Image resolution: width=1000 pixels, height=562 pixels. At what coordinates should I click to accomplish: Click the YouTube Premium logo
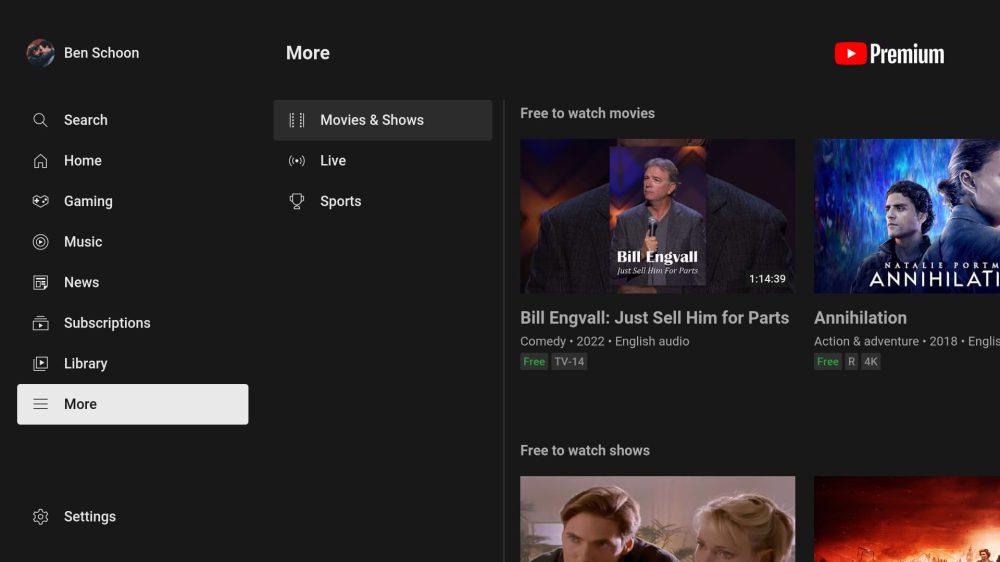(x=889, y=54)
